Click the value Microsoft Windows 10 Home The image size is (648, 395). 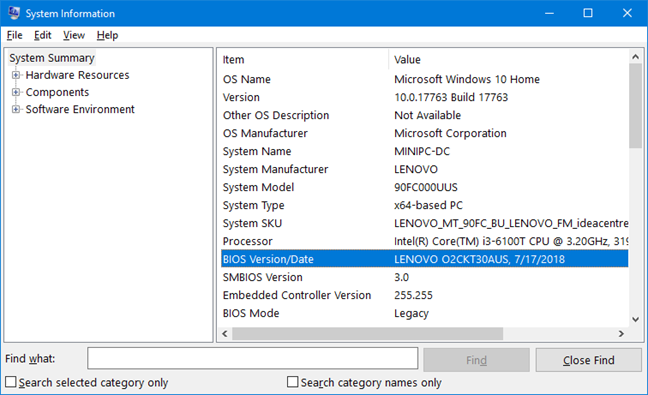[467, 79]
